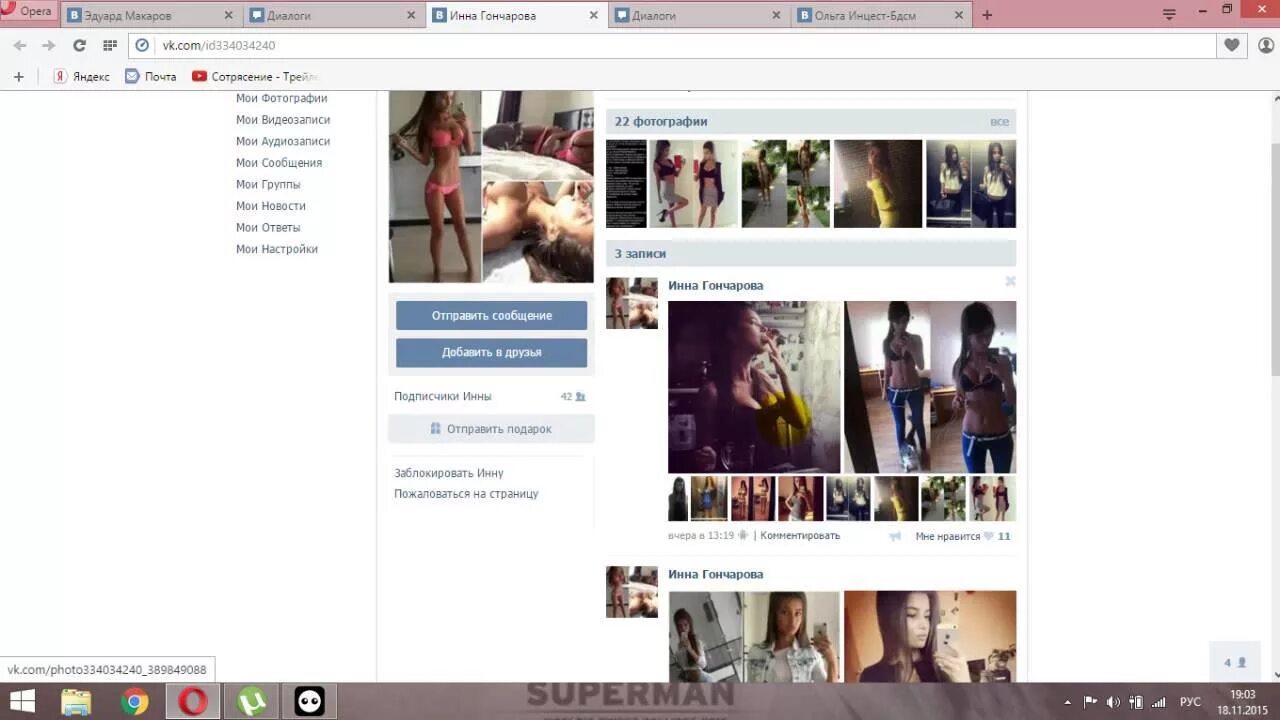Switch to the Диалоги tab after Инна Гончарова
1280x720 pixels.
point(699,16)
